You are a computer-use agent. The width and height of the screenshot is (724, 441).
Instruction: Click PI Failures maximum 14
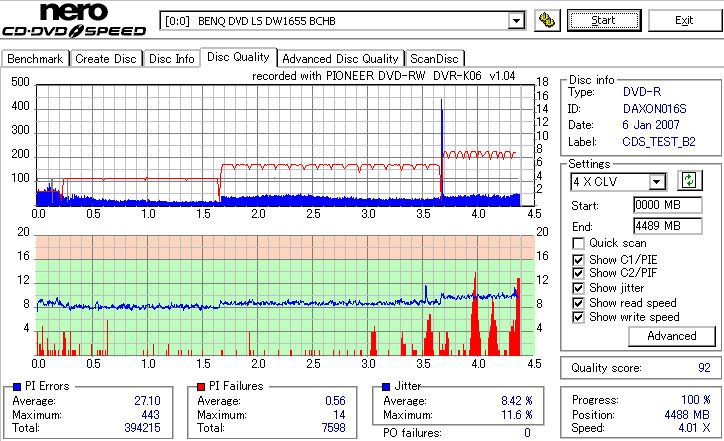pyautogui.click(x=339, y=415)
